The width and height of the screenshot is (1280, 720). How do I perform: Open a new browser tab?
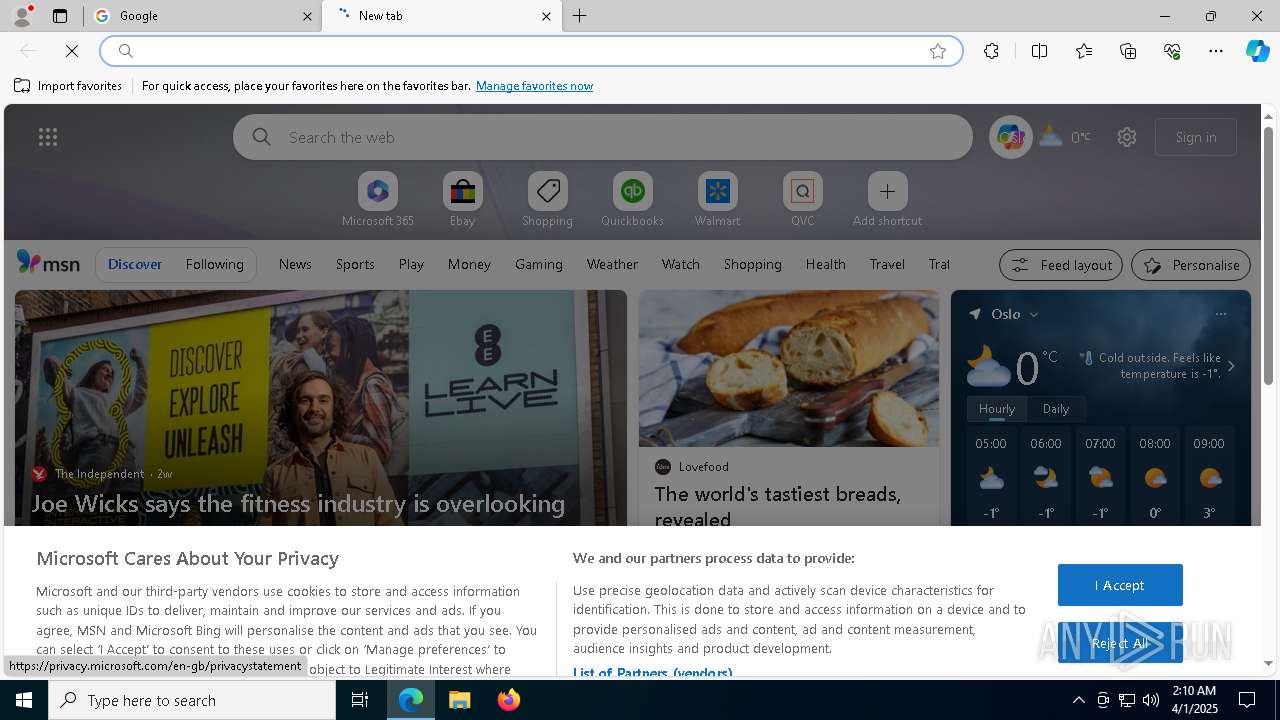tap(580, 16)
